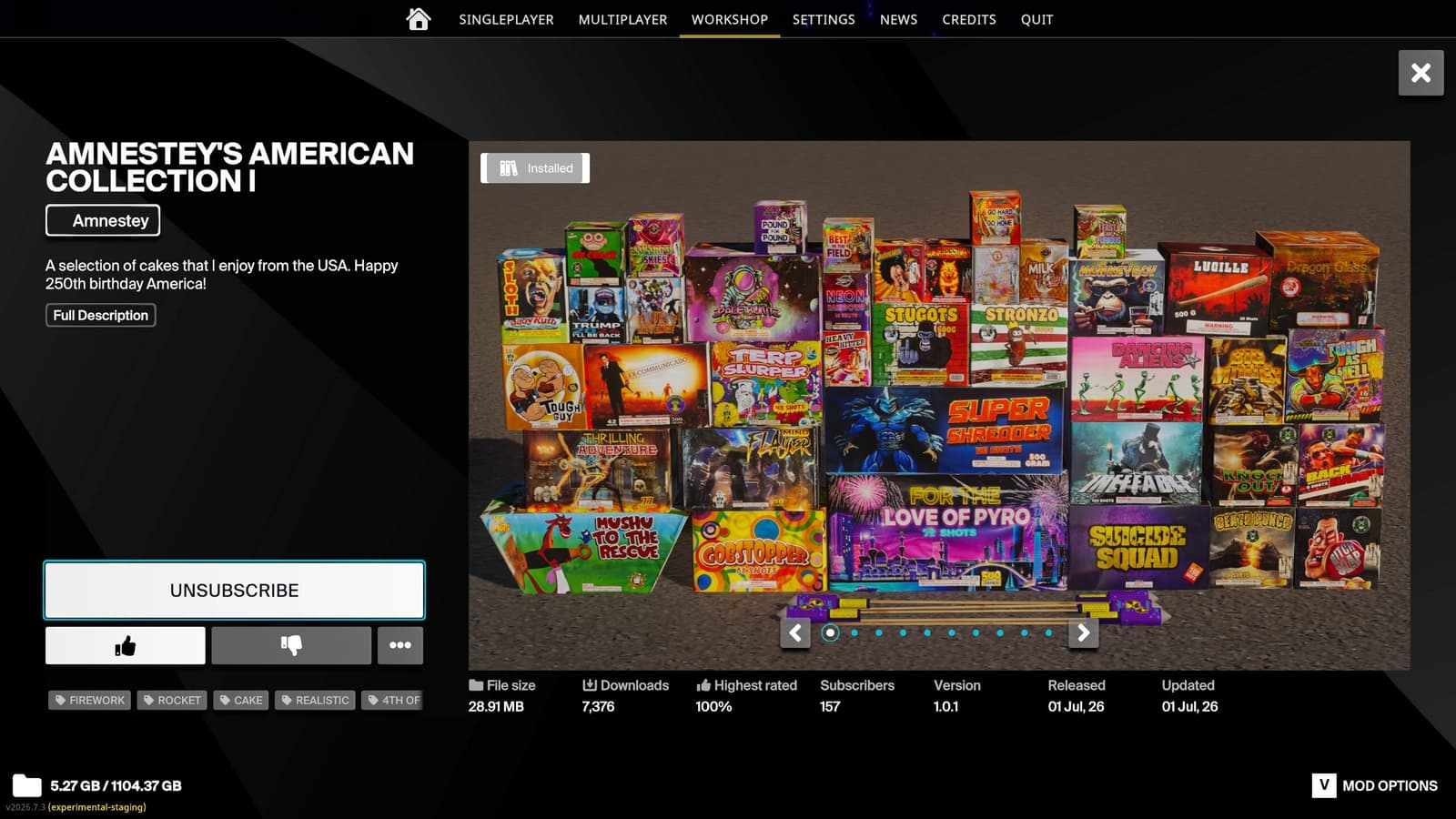The image size is (1456, 819).
Task: Jump to the third carousel dot
Action: [x=879, y=632]
